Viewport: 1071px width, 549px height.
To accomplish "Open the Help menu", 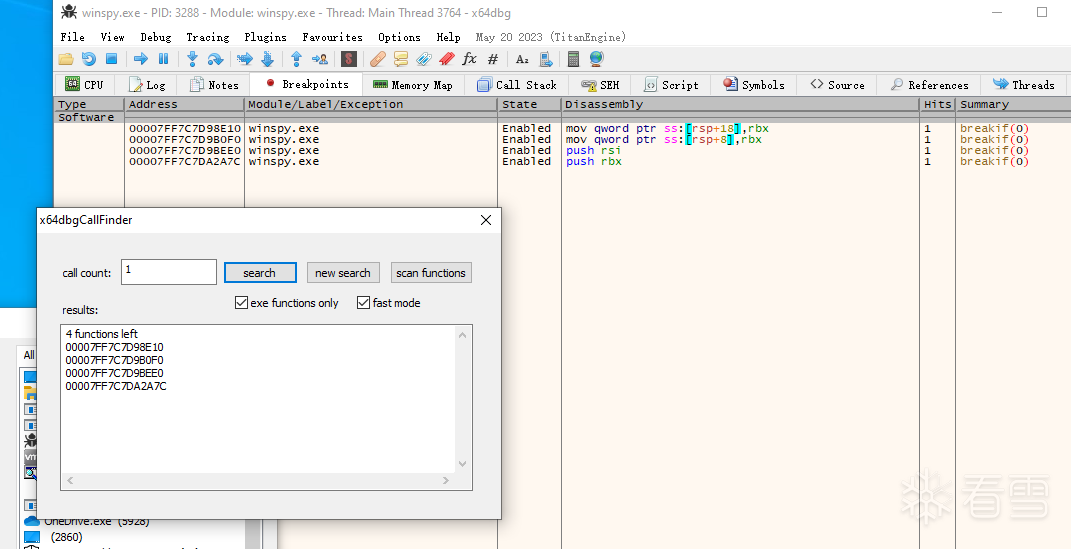I will coord(449,37).
